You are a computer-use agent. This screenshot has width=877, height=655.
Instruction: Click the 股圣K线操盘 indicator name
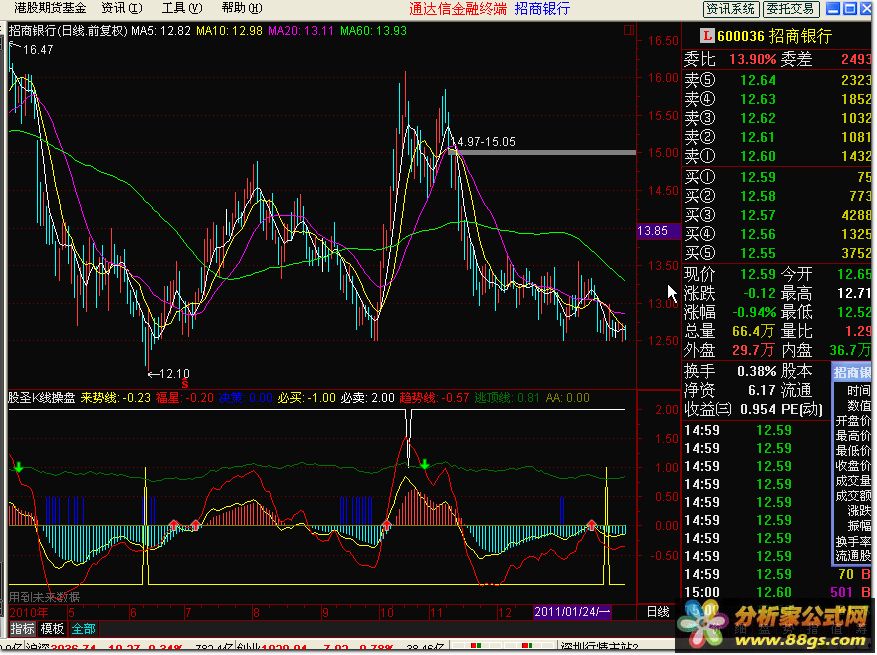(x=41, y=398)
